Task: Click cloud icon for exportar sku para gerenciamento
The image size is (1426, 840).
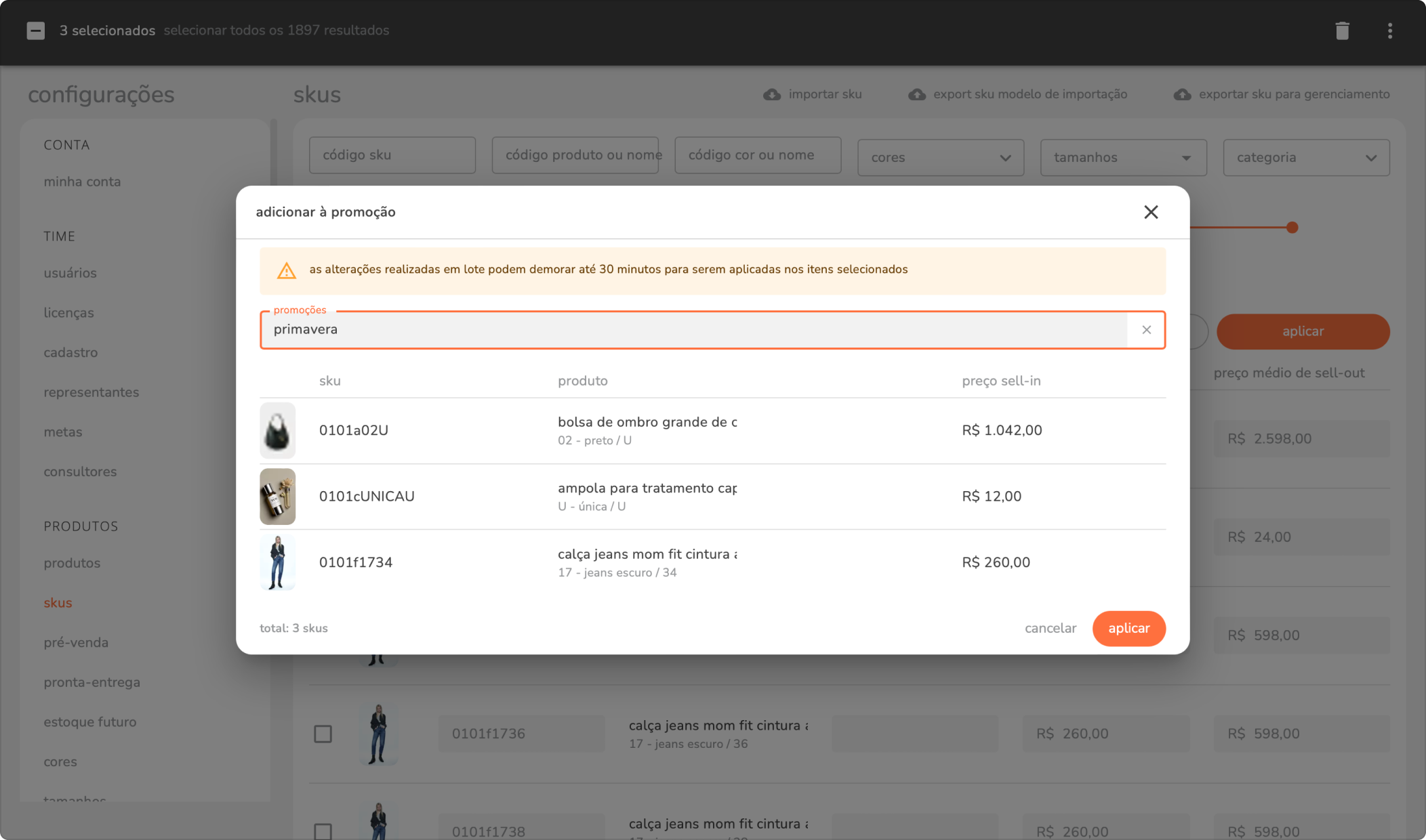Action: coord(1182,95)
